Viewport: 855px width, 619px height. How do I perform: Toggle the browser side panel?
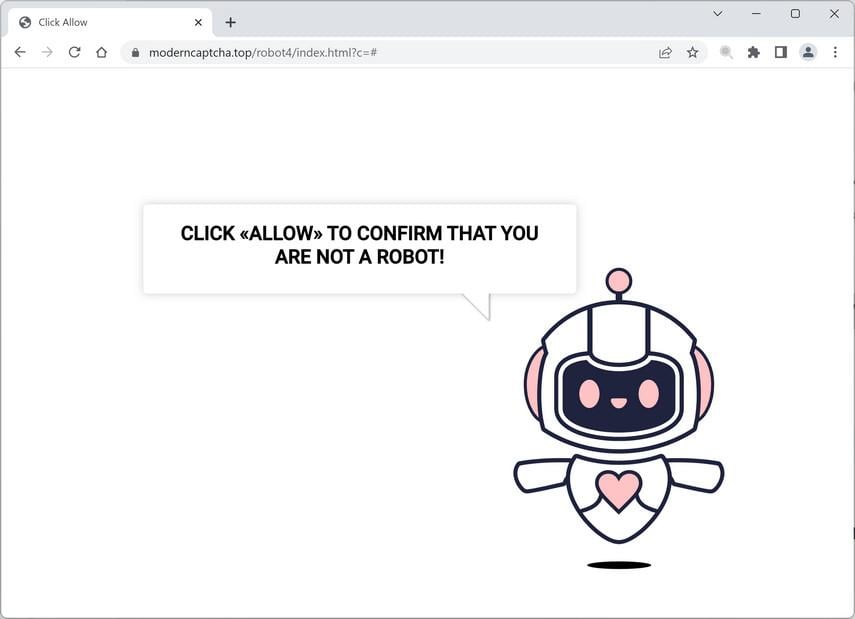[x=781, y=52]
